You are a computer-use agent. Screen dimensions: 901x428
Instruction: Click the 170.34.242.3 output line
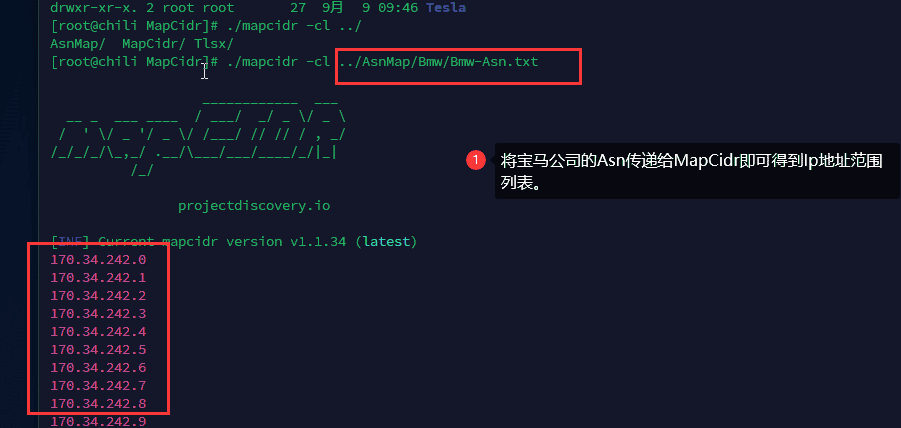[x=98, y=314]
